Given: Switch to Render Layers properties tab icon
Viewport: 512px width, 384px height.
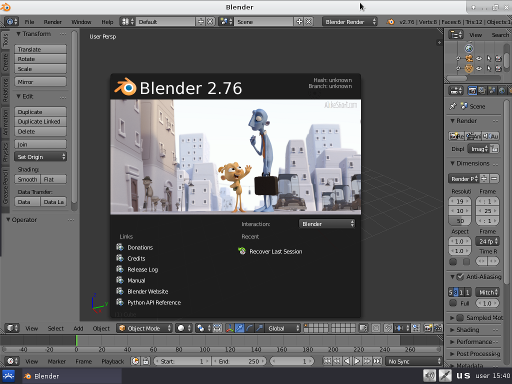Looking at the screenshot, I should (482, 90).
